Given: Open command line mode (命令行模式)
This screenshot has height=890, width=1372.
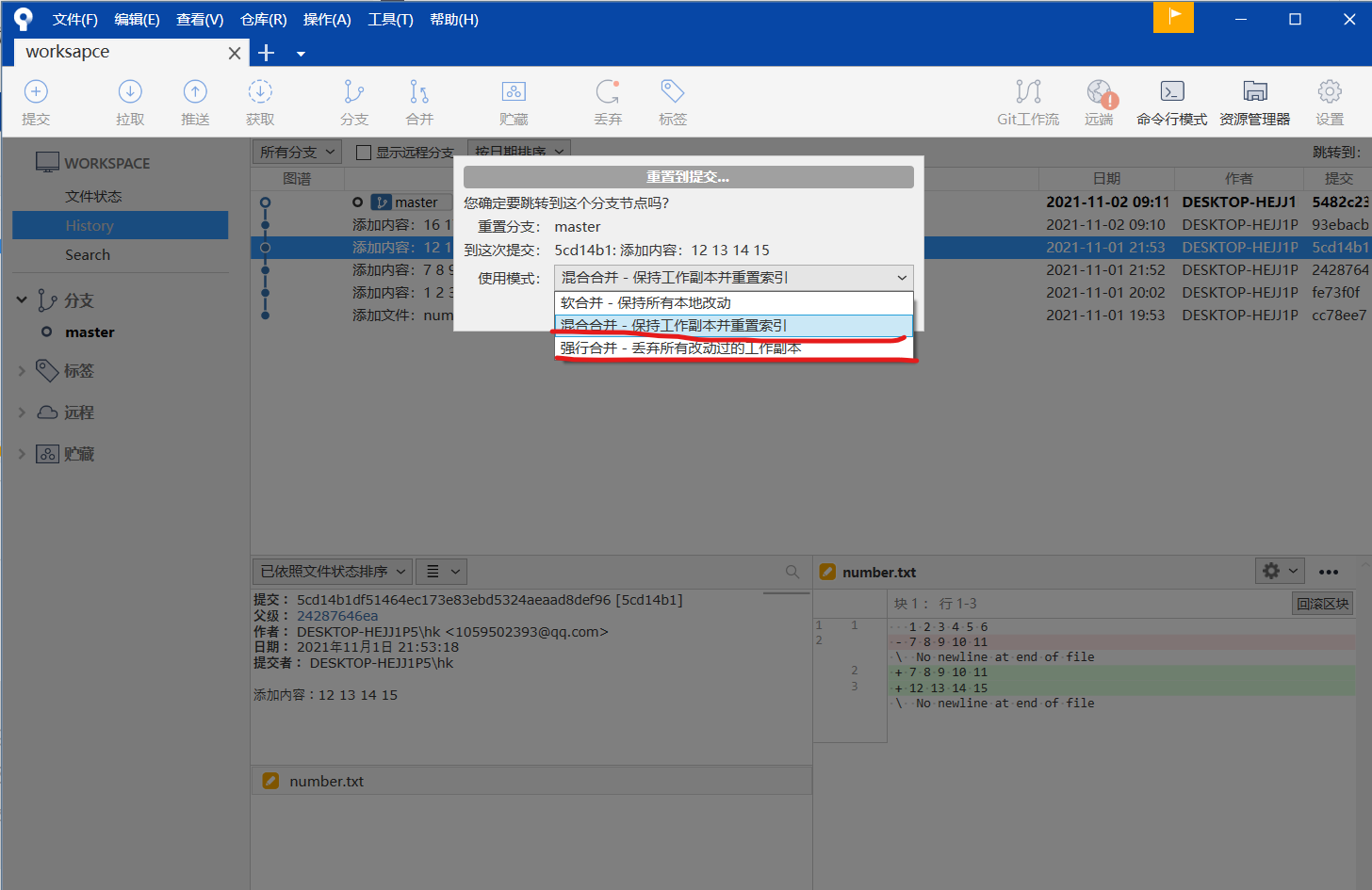Looking at the screenshot, I should 1171,103.
